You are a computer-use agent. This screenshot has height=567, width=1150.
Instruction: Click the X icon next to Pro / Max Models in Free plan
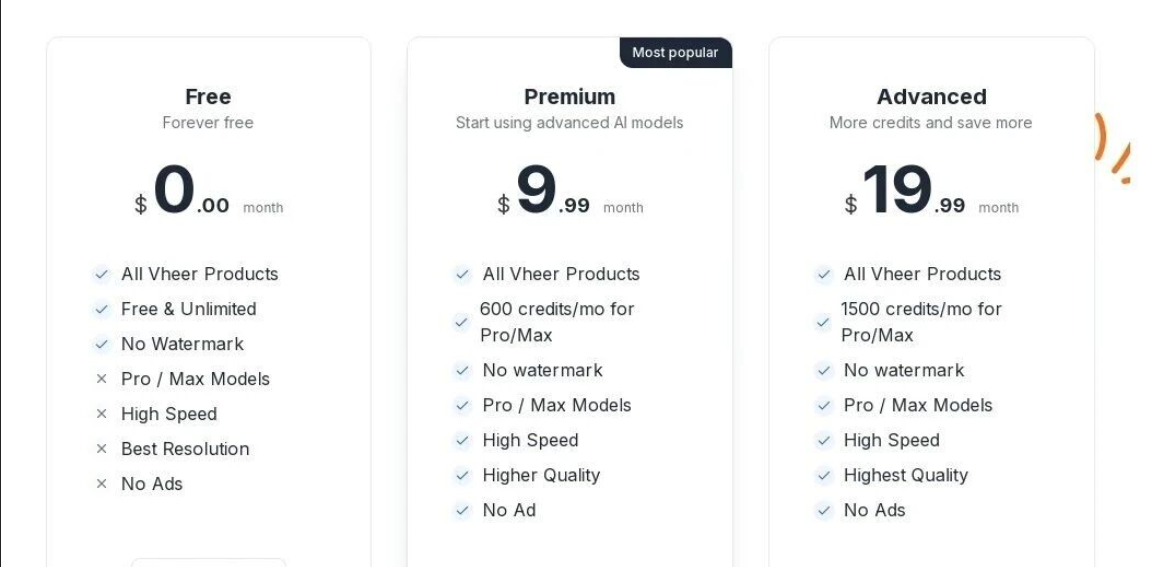[x=101, y=379]
